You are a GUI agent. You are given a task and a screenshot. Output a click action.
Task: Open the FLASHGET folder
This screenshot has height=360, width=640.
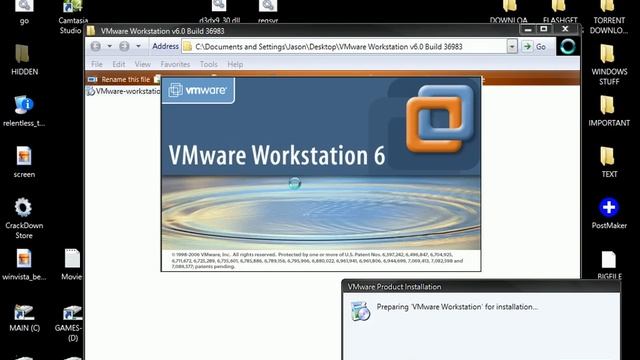(x=558, y=6)
